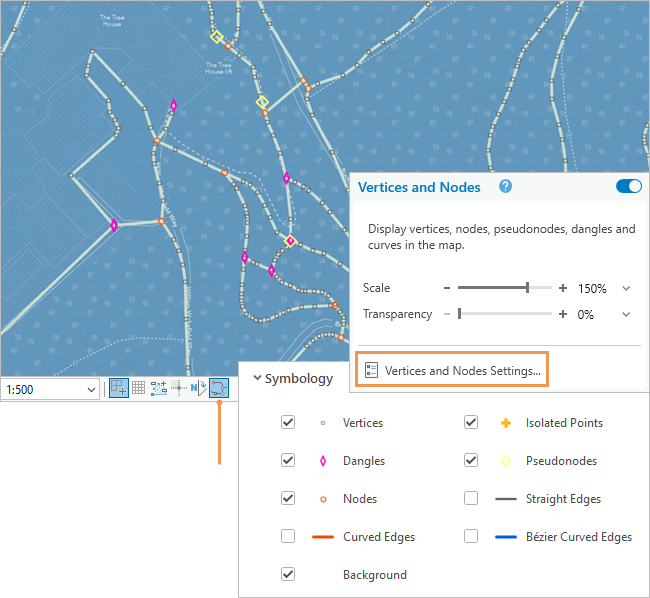This screenshot has width=650, height=598.
Task: Click the yellow pseudonode marker near Tree House Inn
Action: pos(217,37)
